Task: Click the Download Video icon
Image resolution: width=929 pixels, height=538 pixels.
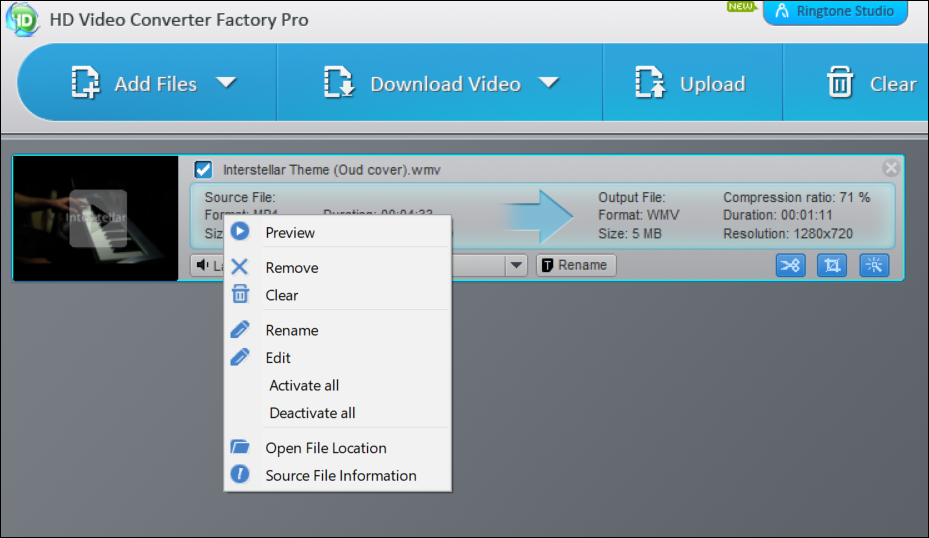Action: tap(339, 82)
